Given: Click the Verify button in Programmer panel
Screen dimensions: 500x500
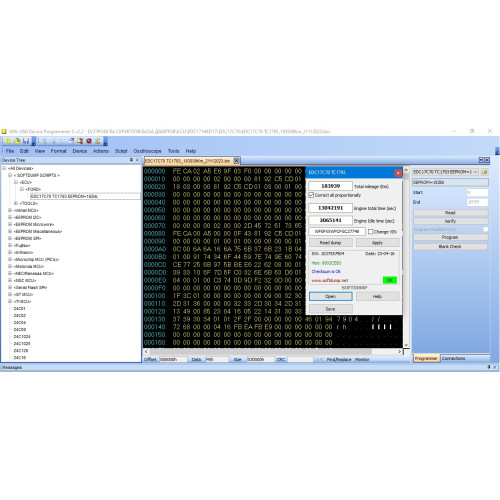Looking at the screenshot, I should 451,221.
